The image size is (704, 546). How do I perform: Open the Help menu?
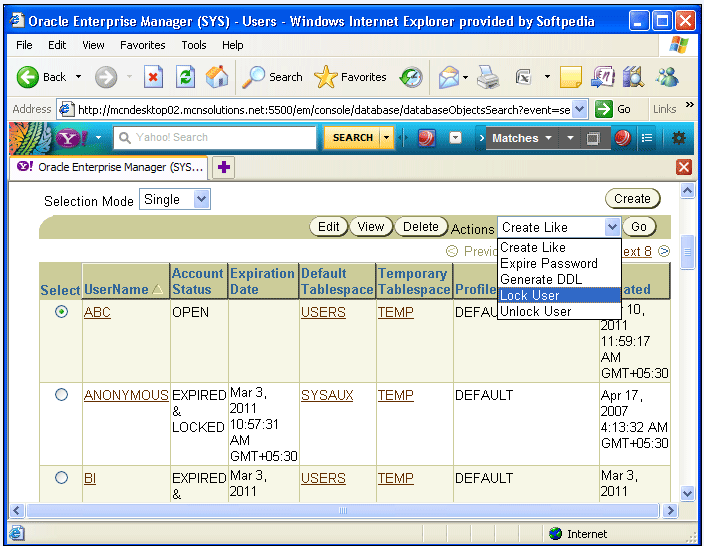(x=233, y=45)
